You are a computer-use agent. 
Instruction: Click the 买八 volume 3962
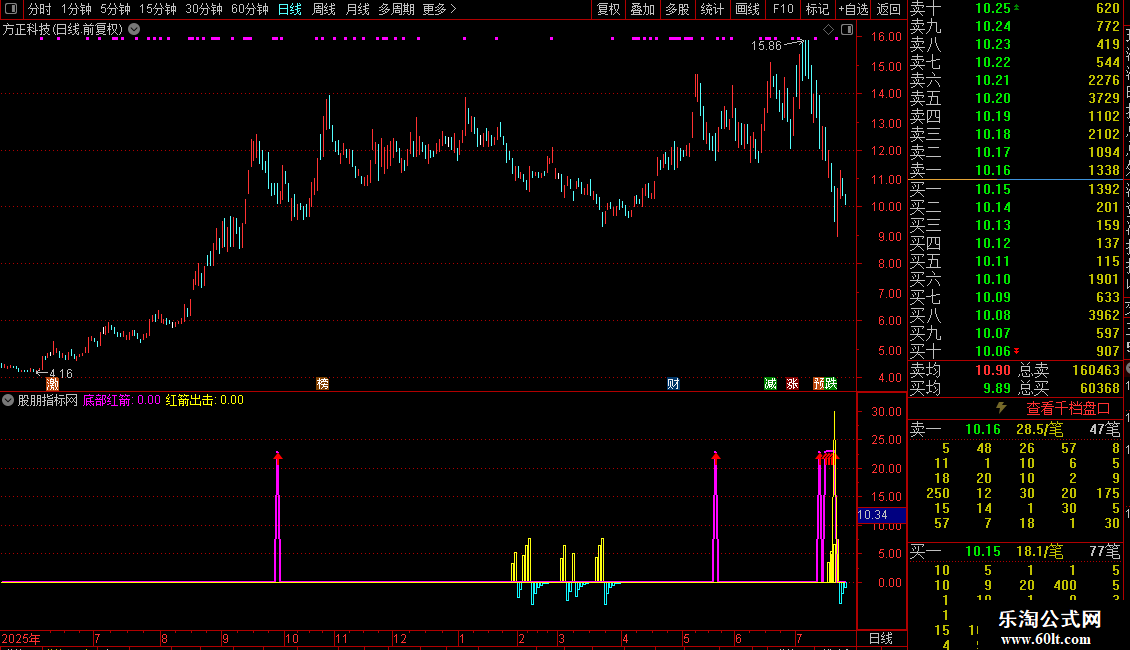[1103, 315]
